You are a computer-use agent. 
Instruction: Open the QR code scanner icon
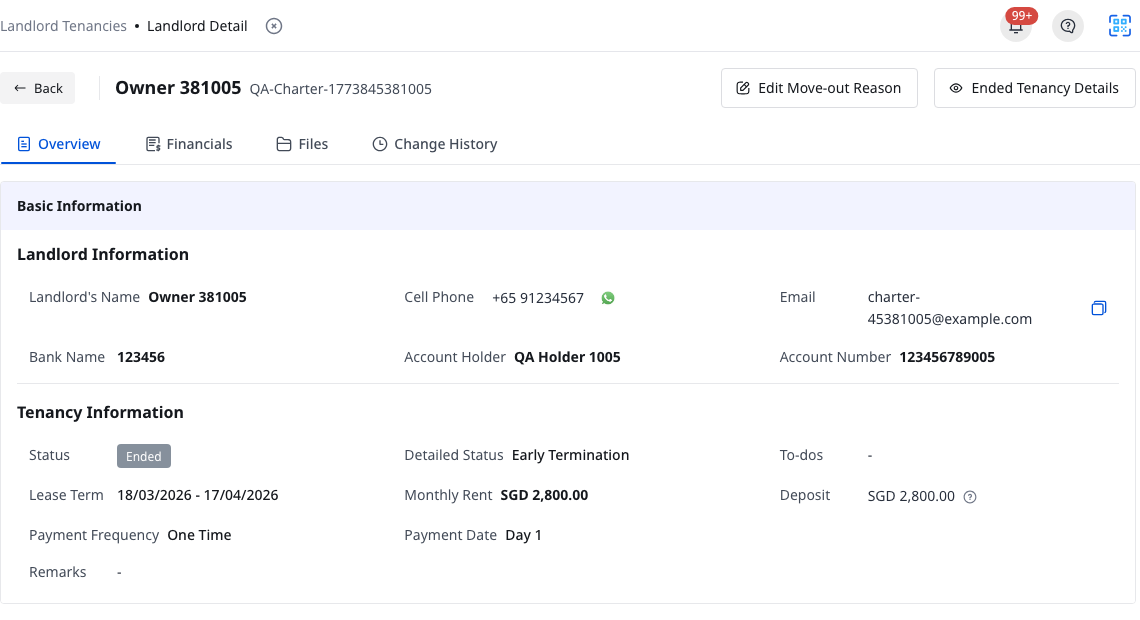1120,26
